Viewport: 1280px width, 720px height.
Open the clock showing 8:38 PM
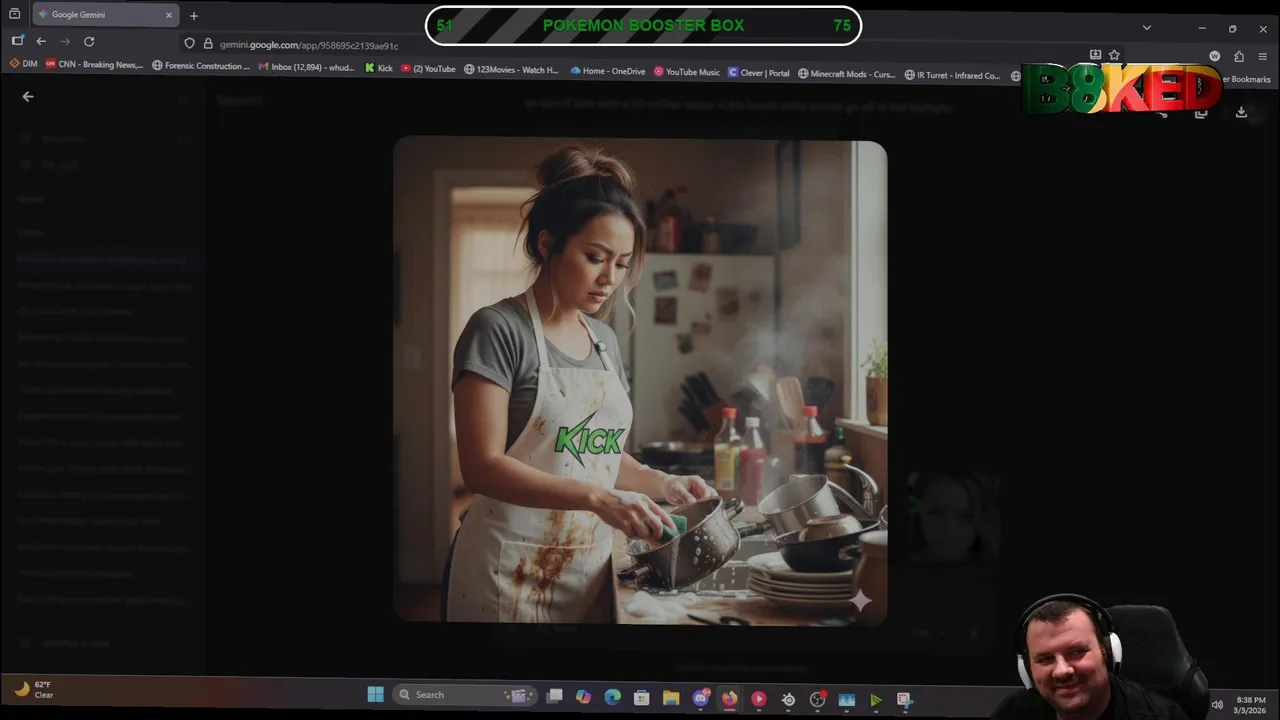pyautogui.click(x=1251, y=705)
